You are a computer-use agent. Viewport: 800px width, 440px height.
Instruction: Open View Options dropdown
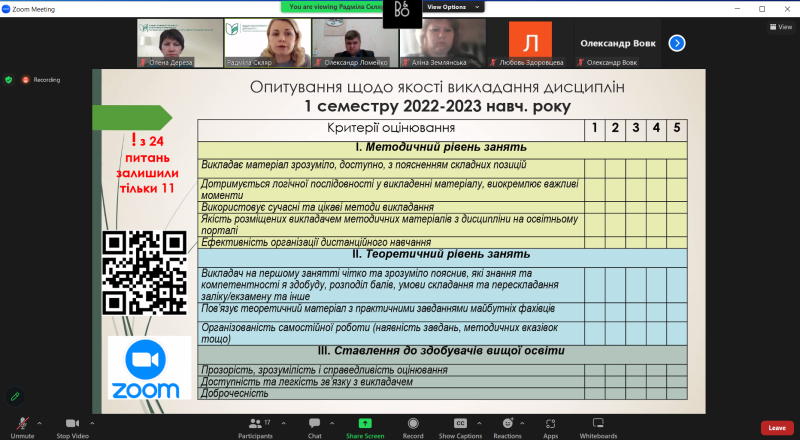click(453, 7)
